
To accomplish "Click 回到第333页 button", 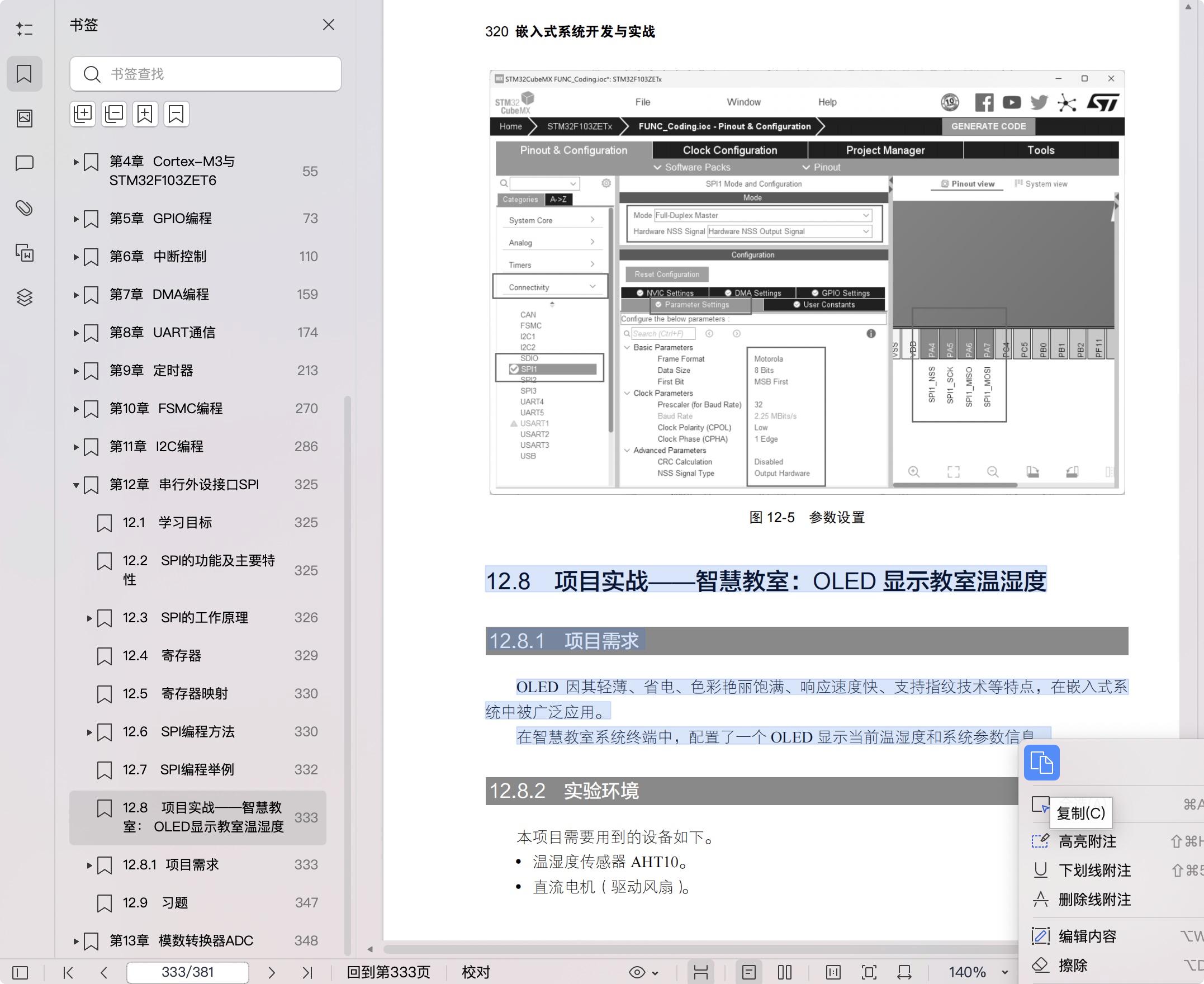I will pyautogui.click(x=388, y=972).
